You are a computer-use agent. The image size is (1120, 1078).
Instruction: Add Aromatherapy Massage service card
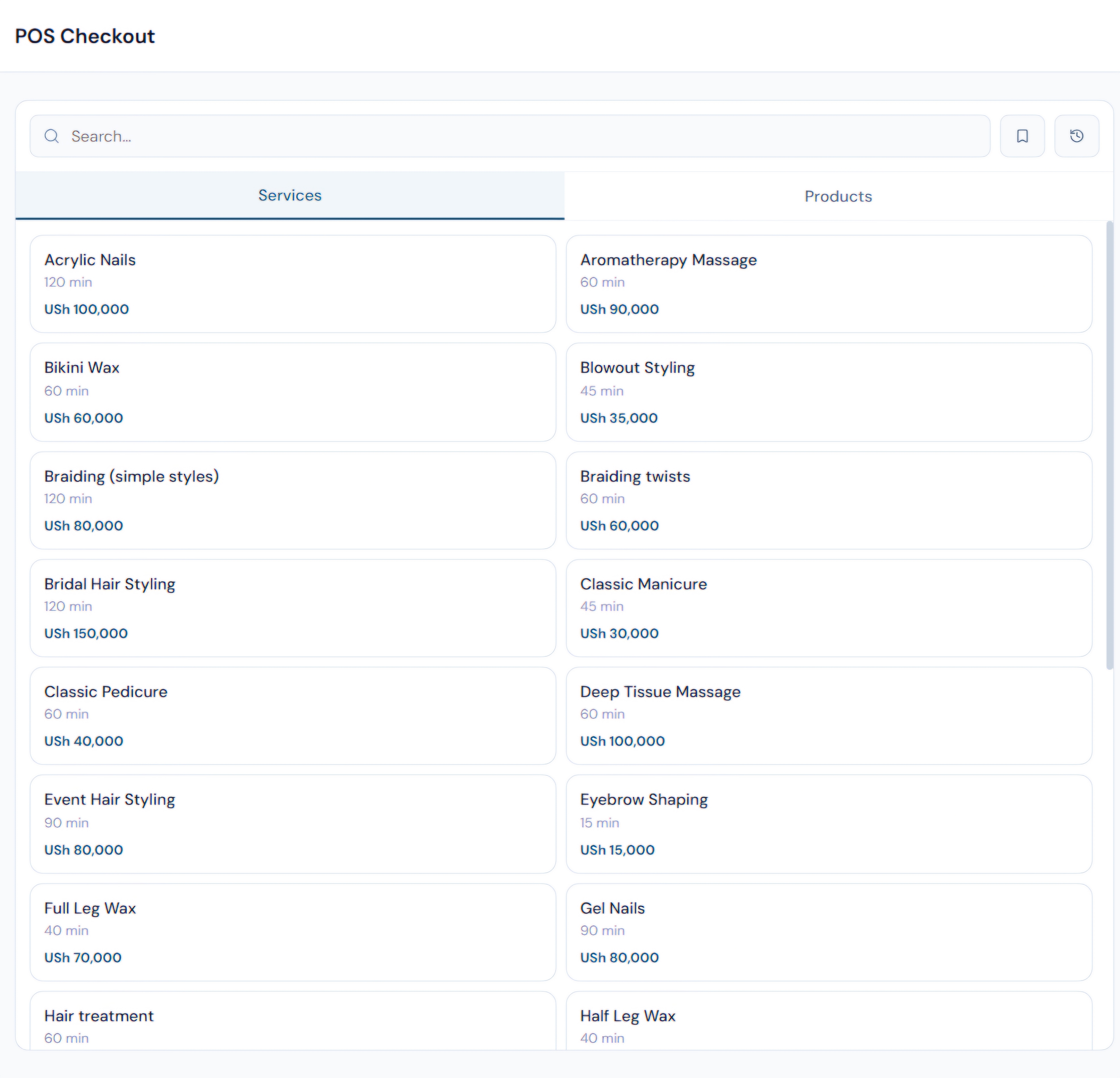(x=829, y=284)
